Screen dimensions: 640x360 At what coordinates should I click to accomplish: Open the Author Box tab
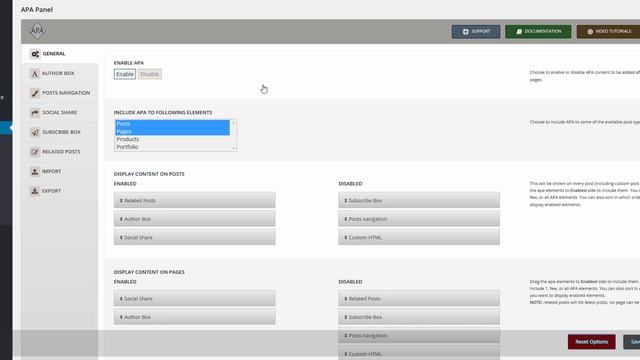tap(60, 73)
